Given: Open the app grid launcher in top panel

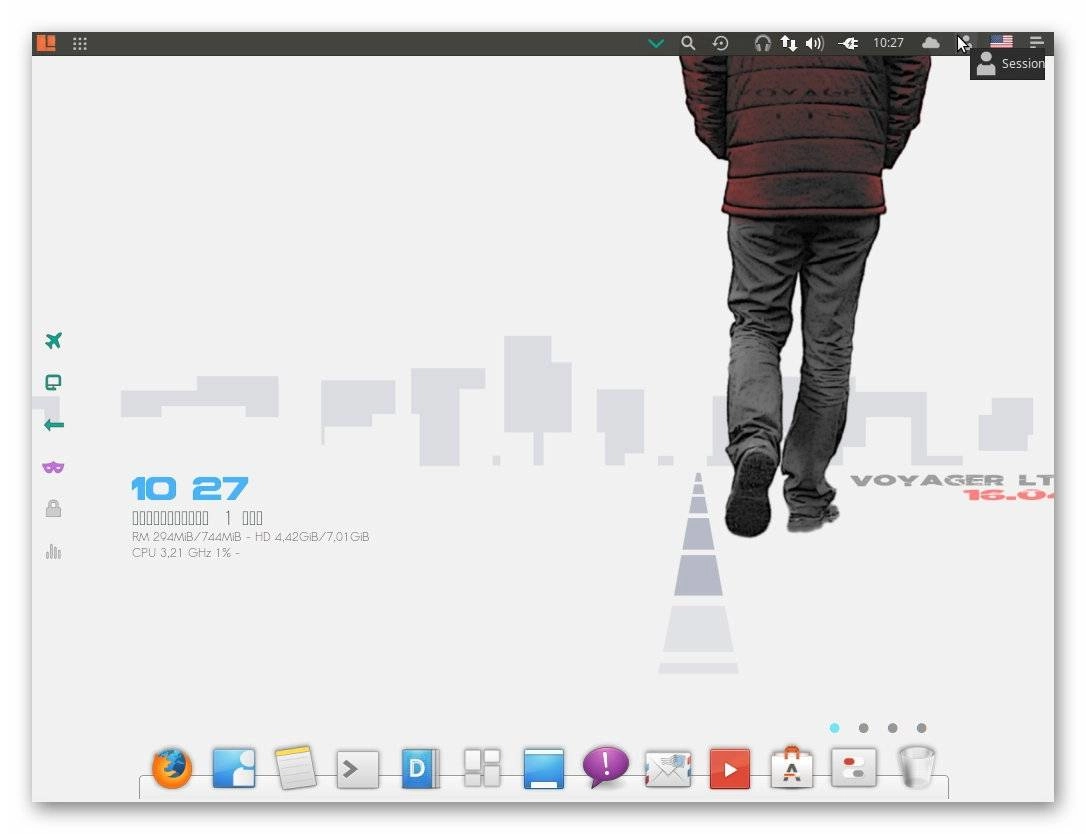Looking at the screenshot, I should (80, 44).
